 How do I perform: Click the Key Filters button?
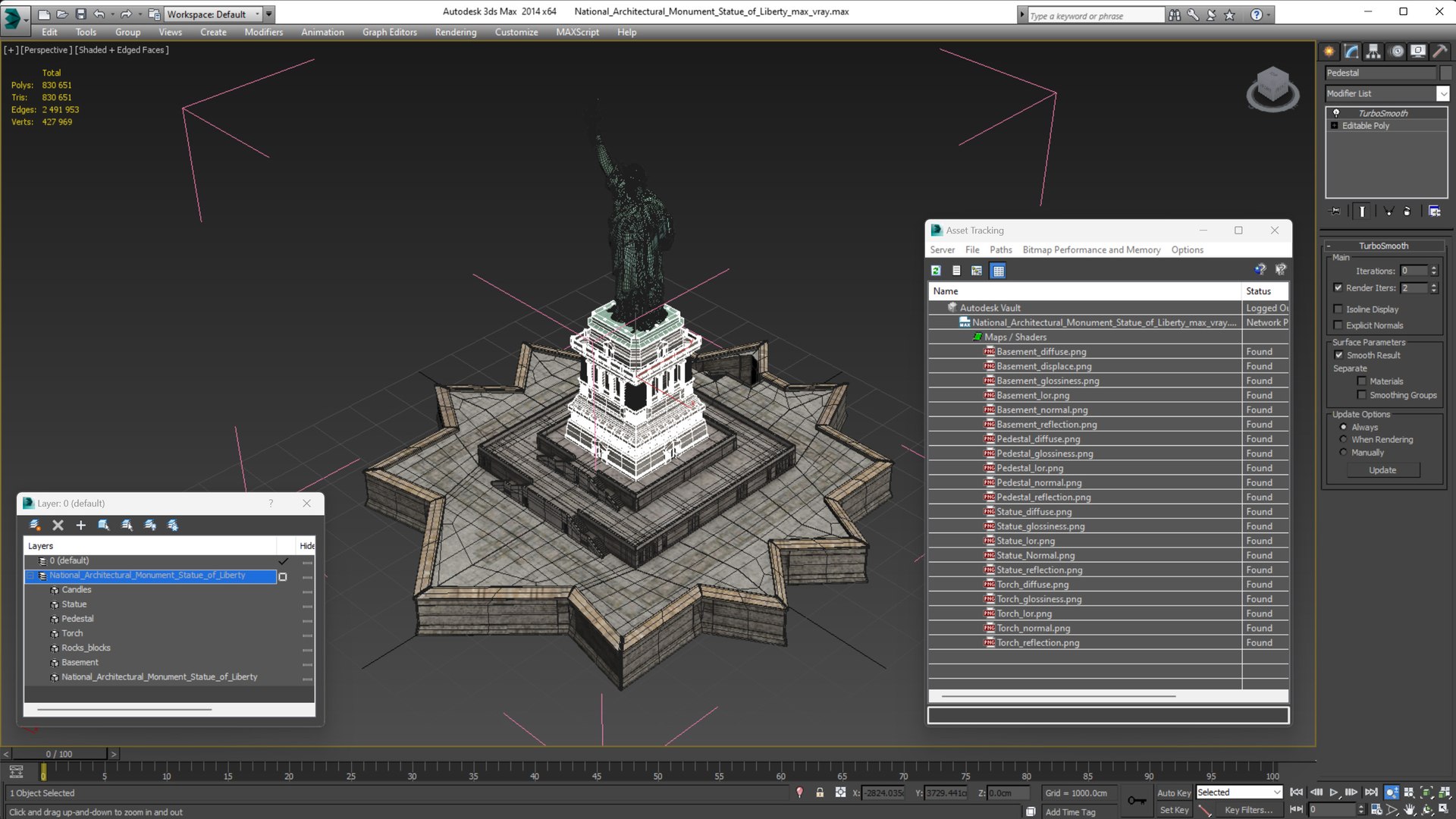(1248, 810)
